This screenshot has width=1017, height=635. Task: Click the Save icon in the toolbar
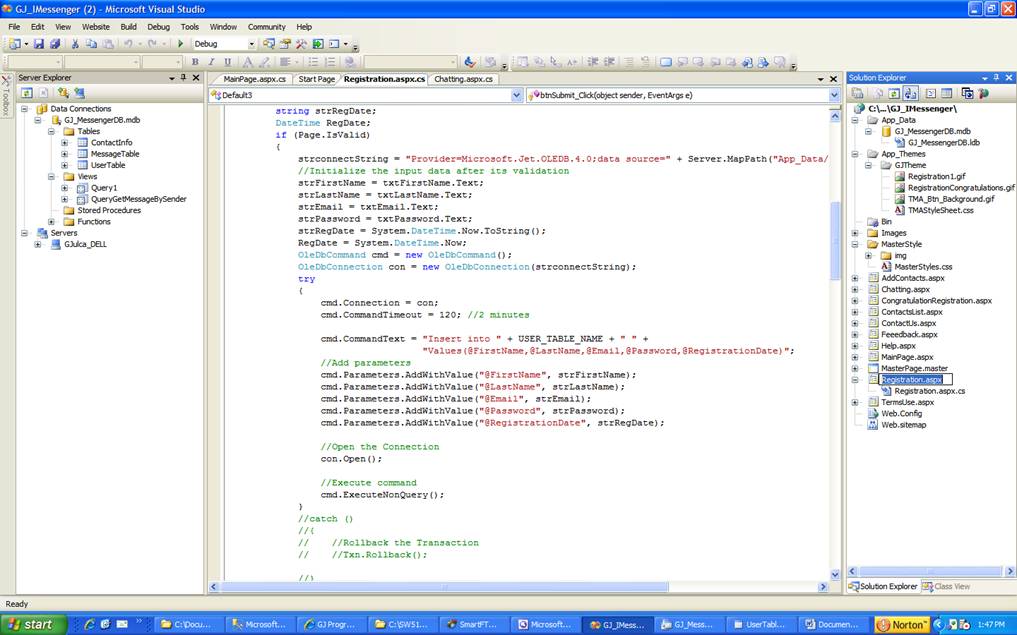tap(39, 44)
